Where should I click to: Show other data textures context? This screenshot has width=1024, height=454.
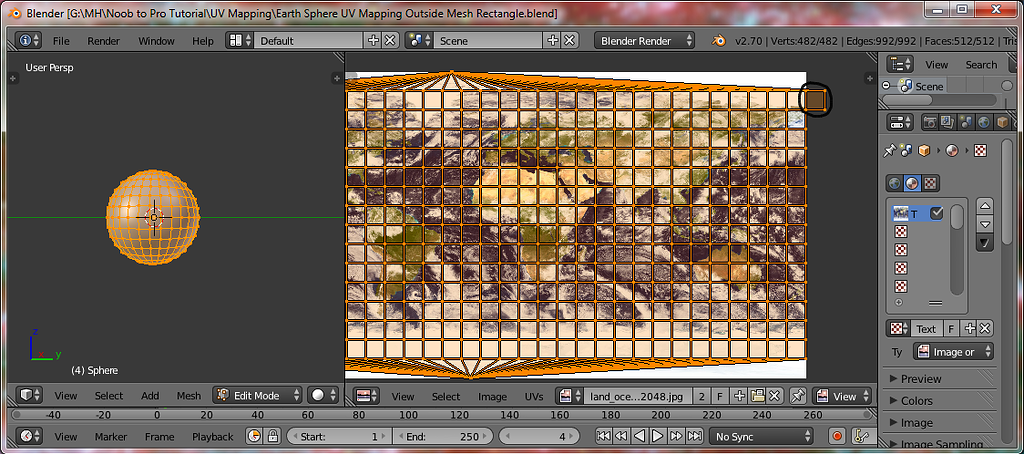pyautogui.click(x=931, y=183)
